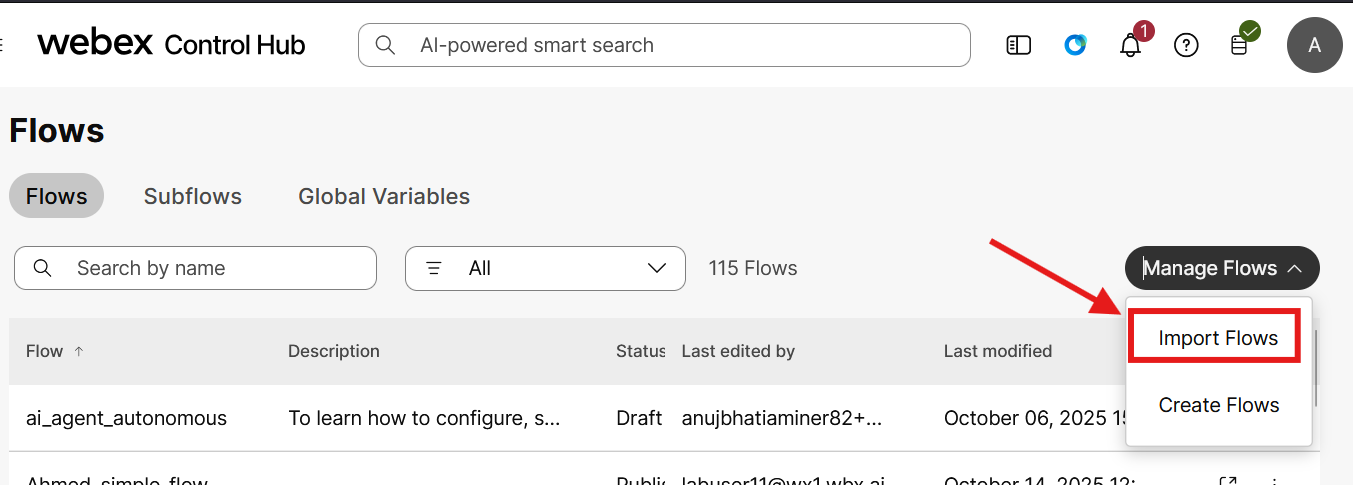Click the AI-powered smart search box
Screen dimensions: 1353x485
point(664,45)
